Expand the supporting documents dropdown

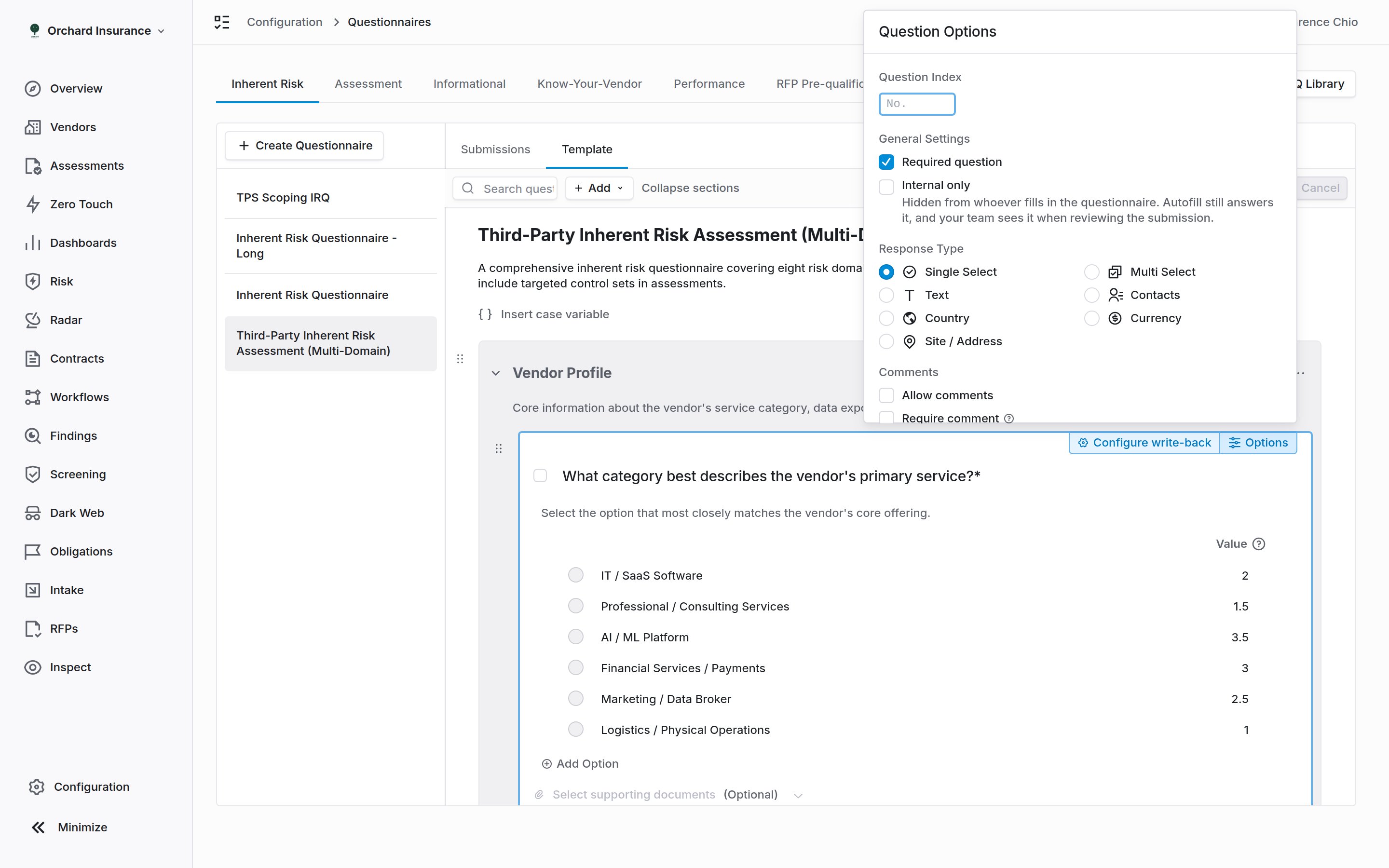click(798, 795)
